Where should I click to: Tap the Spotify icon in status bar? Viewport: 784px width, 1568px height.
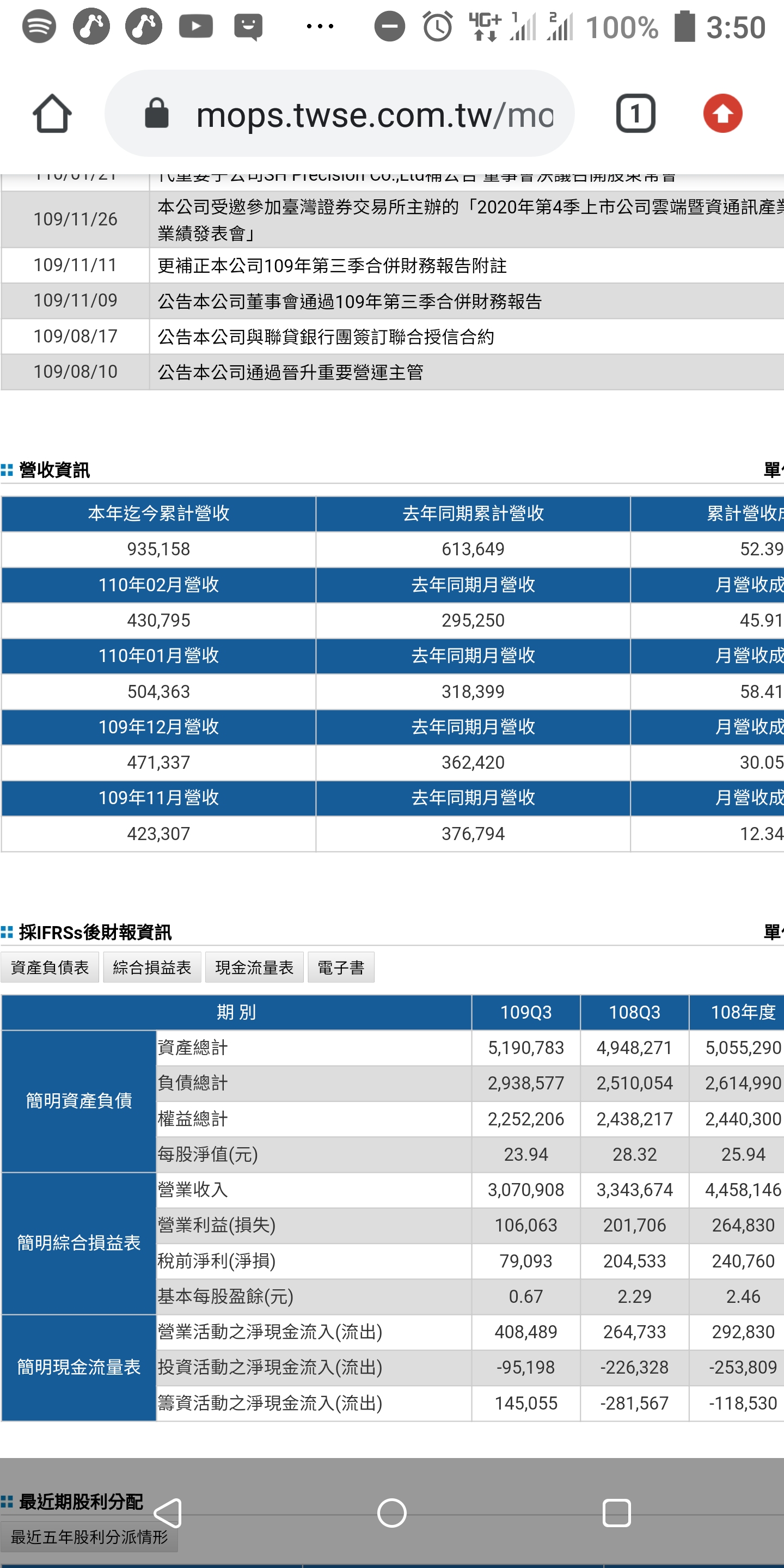click(x=39, y=27)
